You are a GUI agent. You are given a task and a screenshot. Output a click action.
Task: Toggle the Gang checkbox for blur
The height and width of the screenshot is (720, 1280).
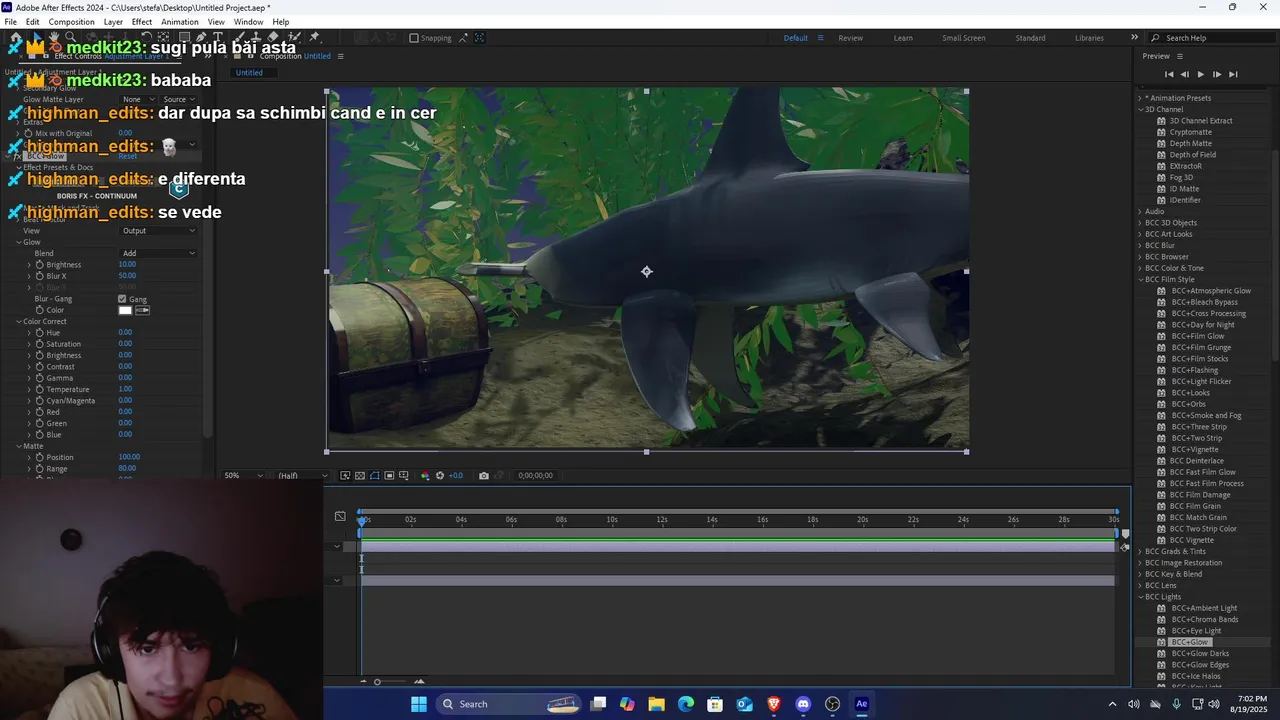(122, 299)
